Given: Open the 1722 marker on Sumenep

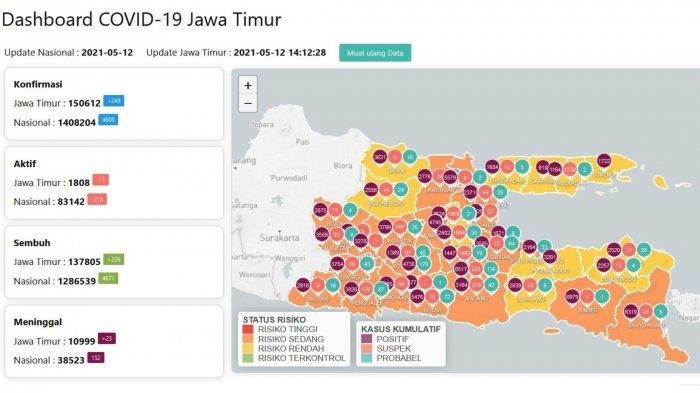Looking at the screenshot, I should click(604, 161).
